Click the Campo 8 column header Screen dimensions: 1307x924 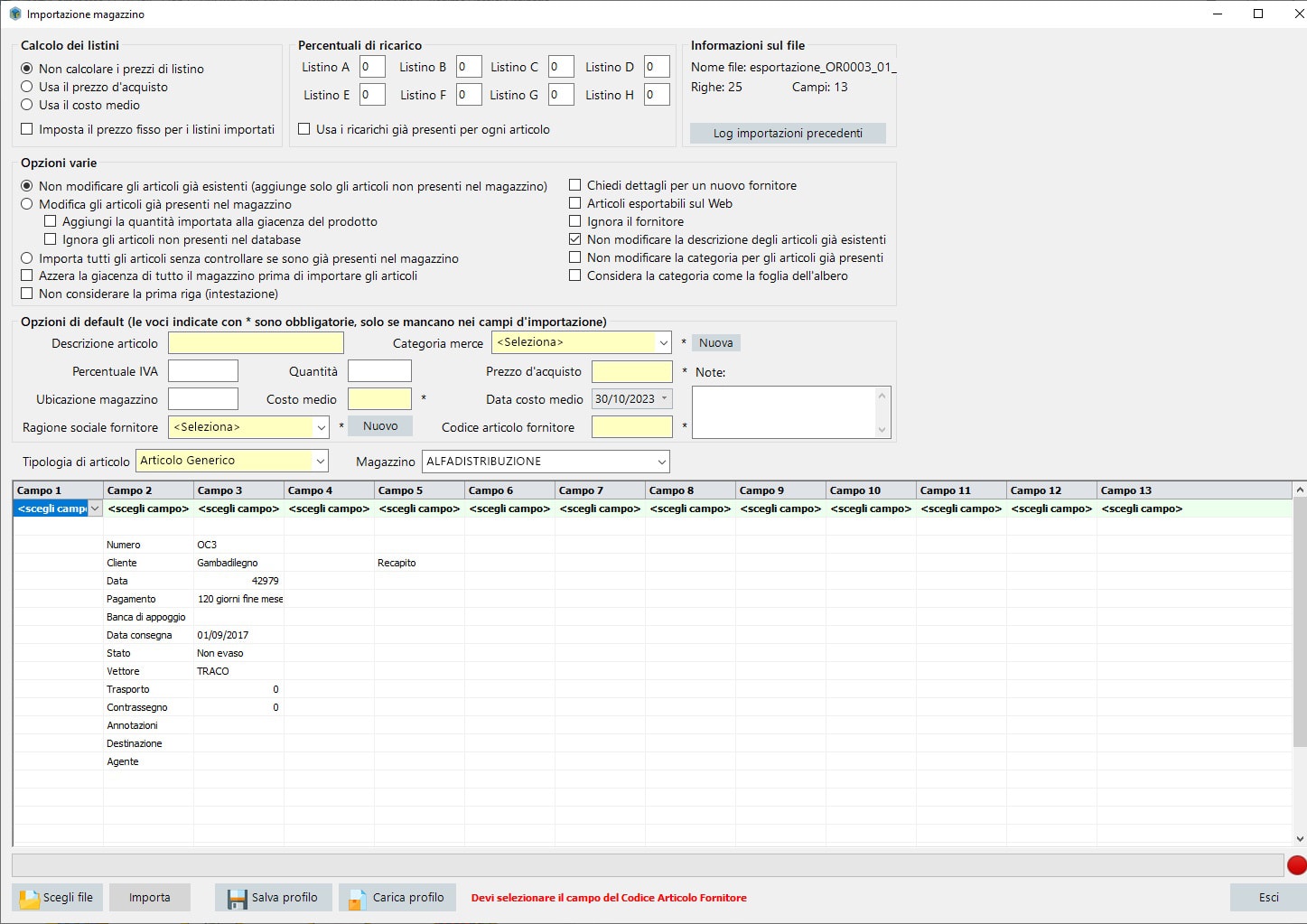point(690,490)
